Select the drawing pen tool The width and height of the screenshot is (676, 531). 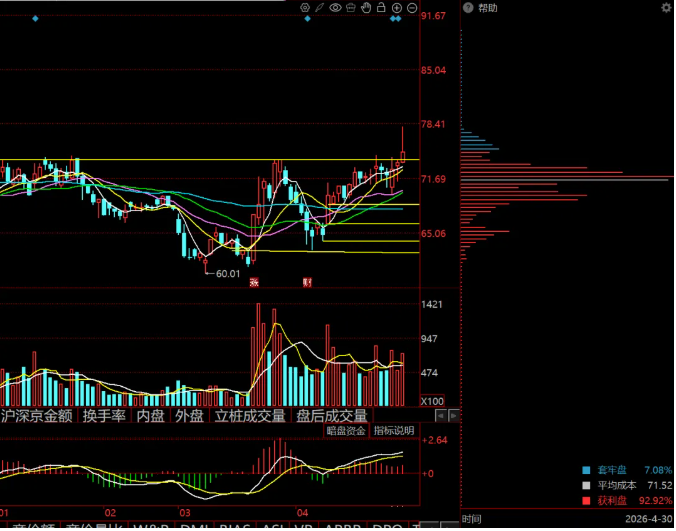pyautogui.click(x=319, y=8)
